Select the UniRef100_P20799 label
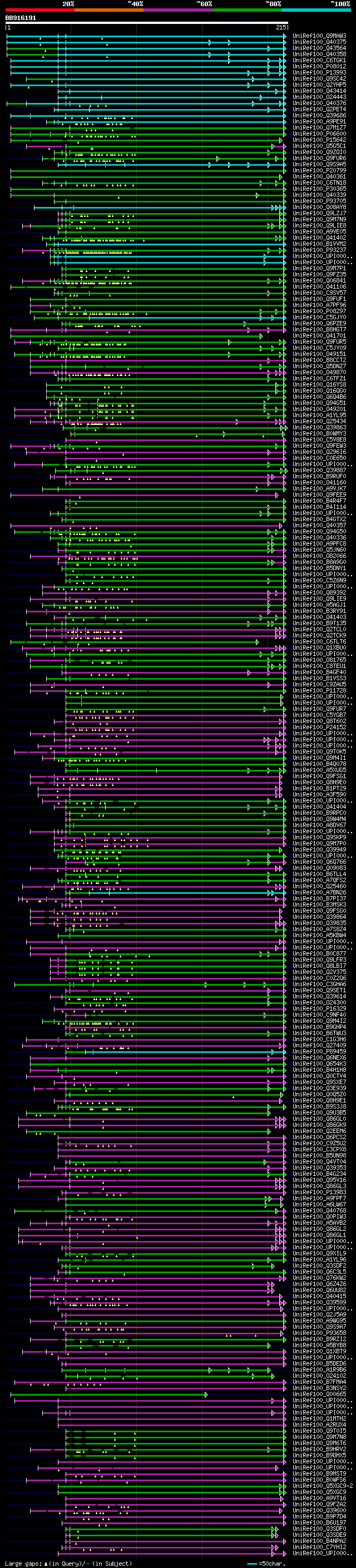The height and width of the screenshot is (1568, 356). (319, 170)
